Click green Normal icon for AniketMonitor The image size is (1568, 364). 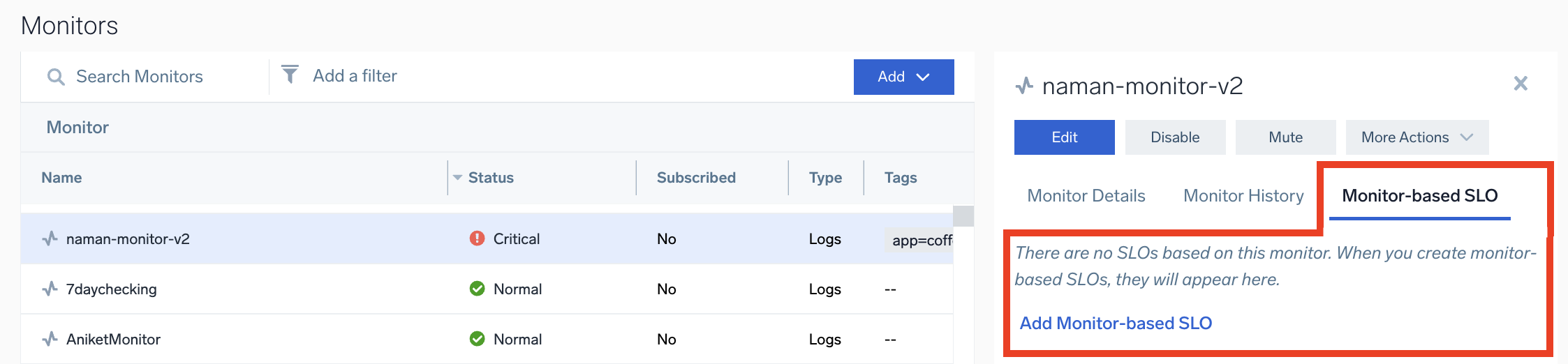point(477,339)
